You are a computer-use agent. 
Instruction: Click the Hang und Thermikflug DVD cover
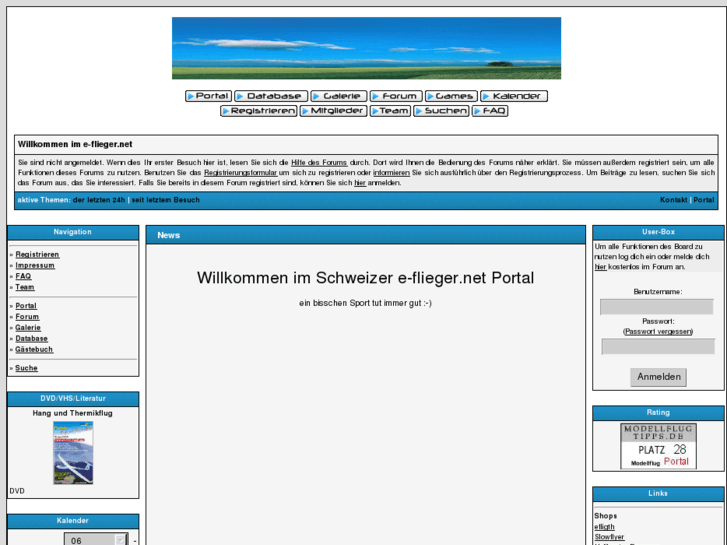[73, 453]
